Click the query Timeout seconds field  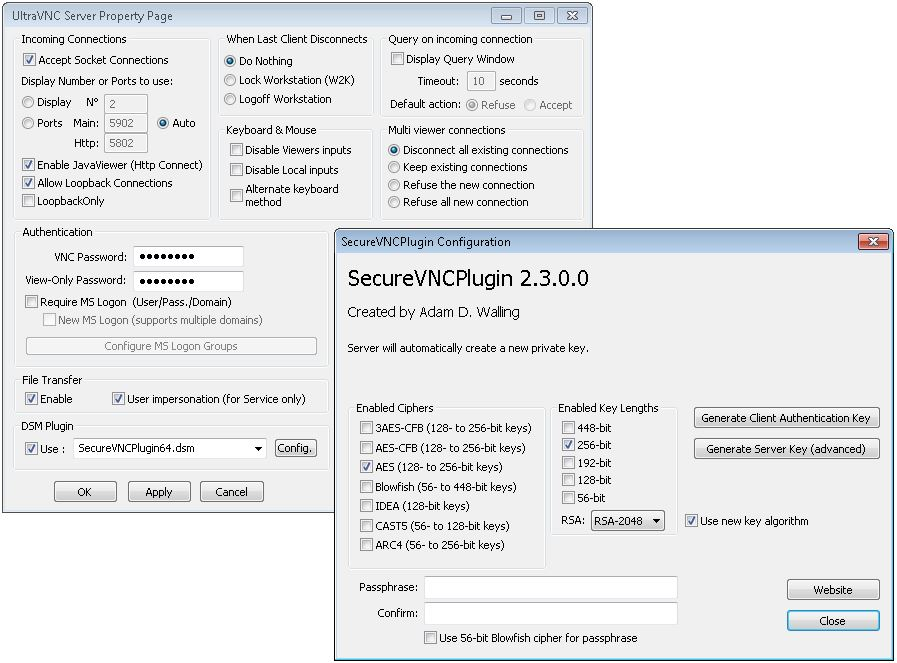(481, 81)
